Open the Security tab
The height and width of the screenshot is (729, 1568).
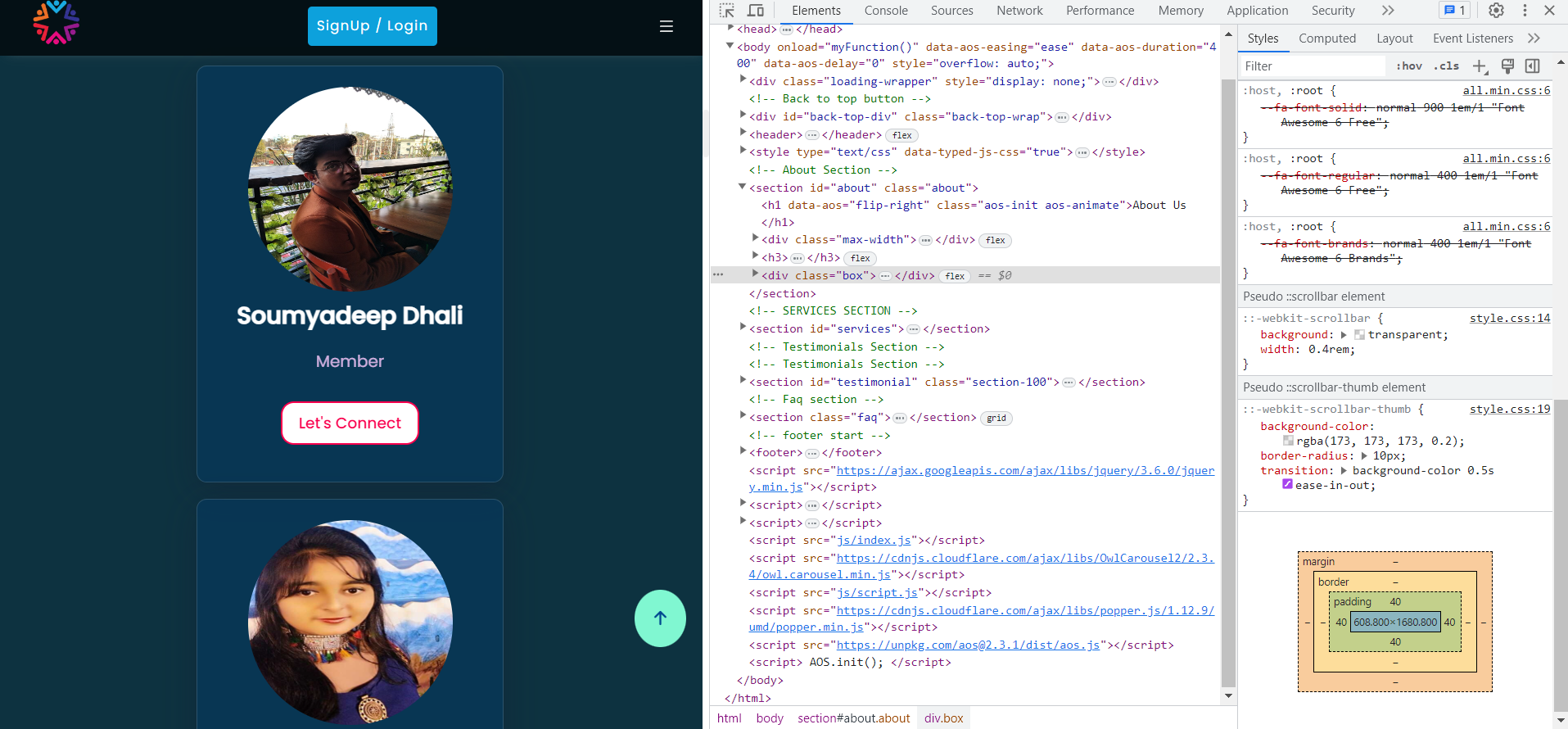[x=1333, y=11]
